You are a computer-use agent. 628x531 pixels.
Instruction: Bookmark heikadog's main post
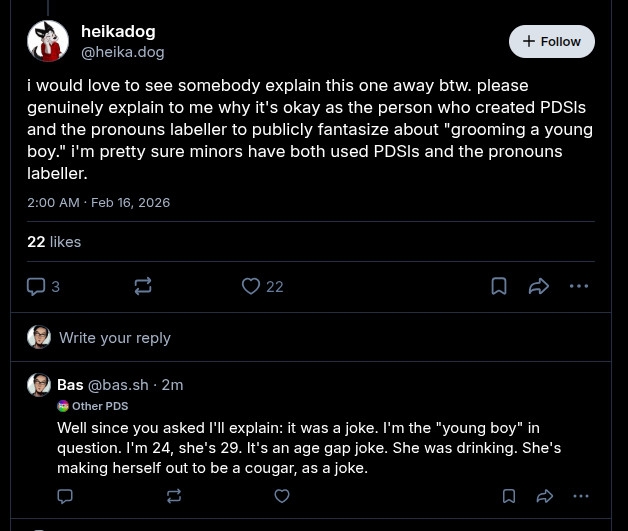point(499,287)
